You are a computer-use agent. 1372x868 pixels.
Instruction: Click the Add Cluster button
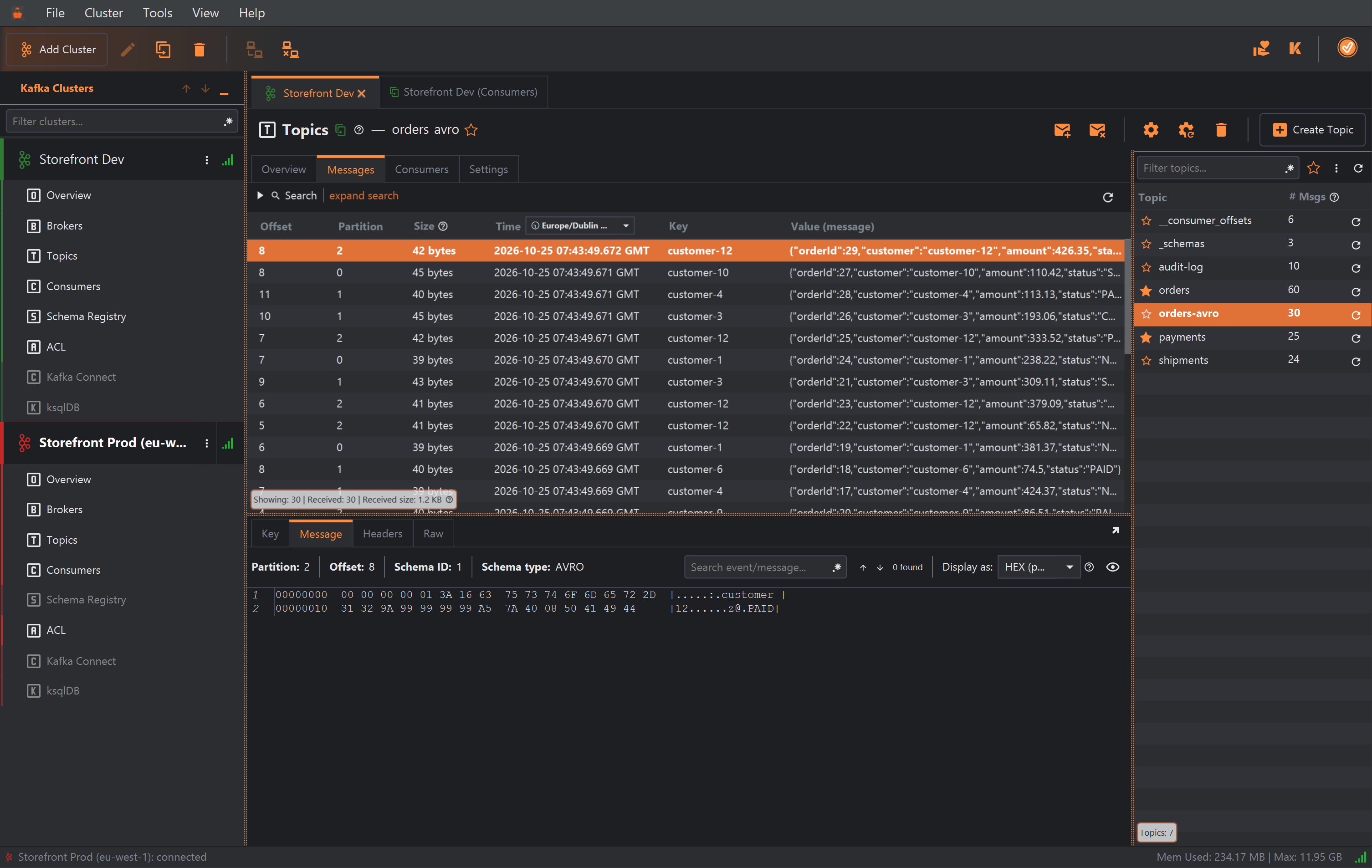57,50
